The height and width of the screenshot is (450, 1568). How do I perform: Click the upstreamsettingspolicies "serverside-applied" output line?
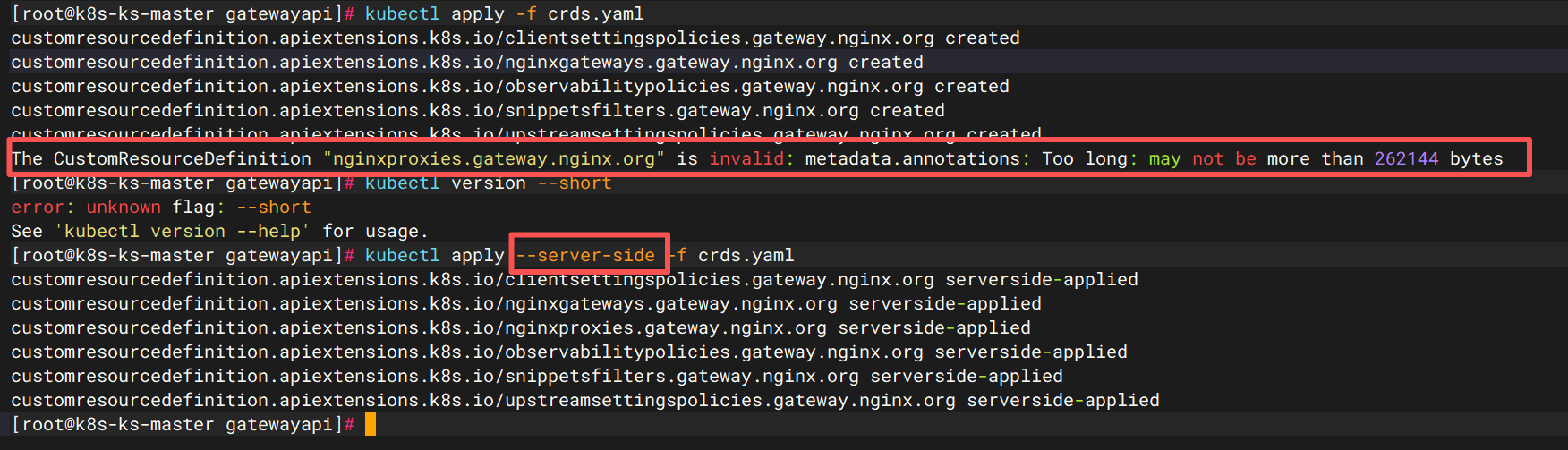[x=584, y=400]
